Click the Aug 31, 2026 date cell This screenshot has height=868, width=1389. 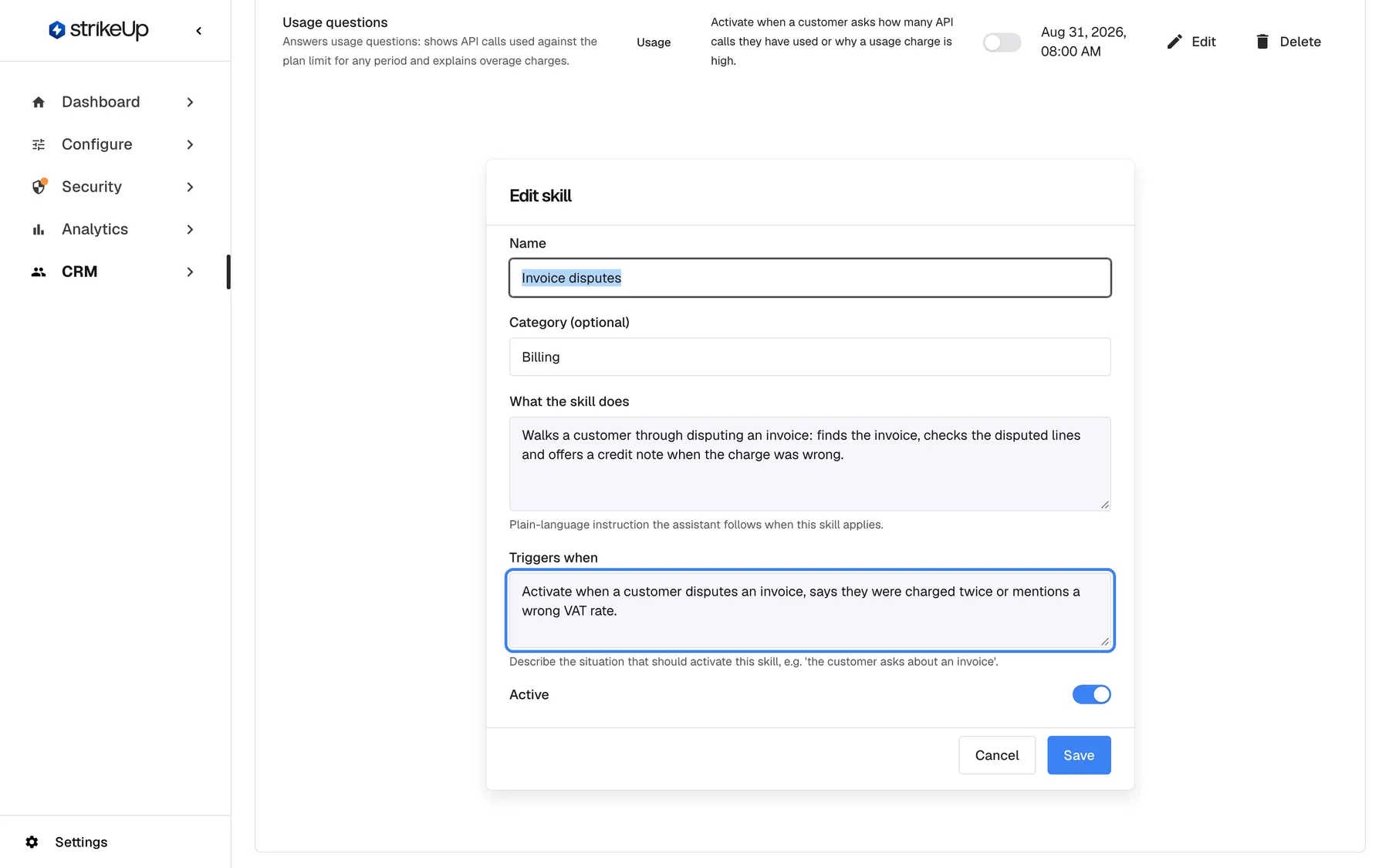pyautogui.click(x=1083, y=42)
